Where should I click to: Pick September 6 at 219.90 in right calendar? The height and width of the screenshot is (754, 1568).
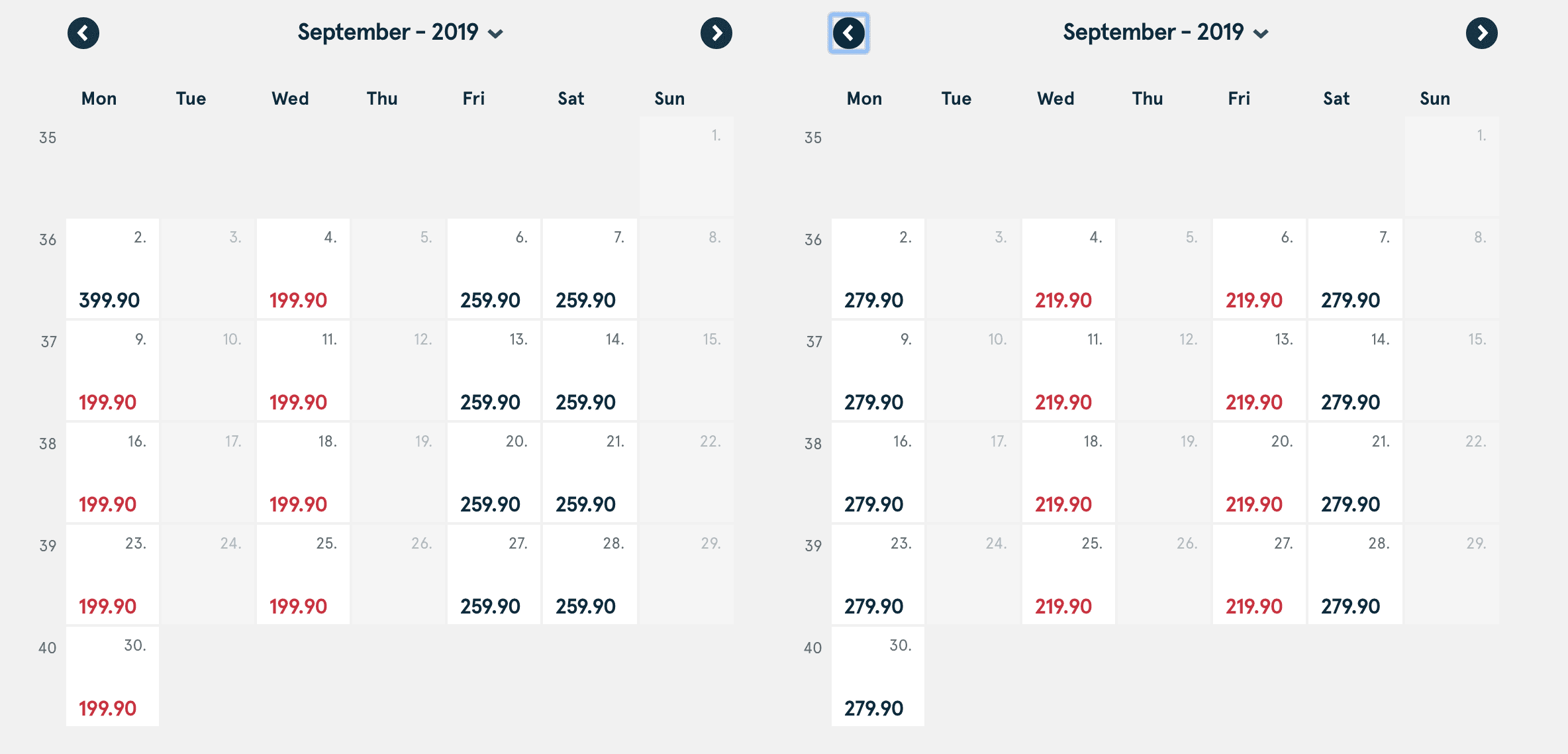(1259, 269)
